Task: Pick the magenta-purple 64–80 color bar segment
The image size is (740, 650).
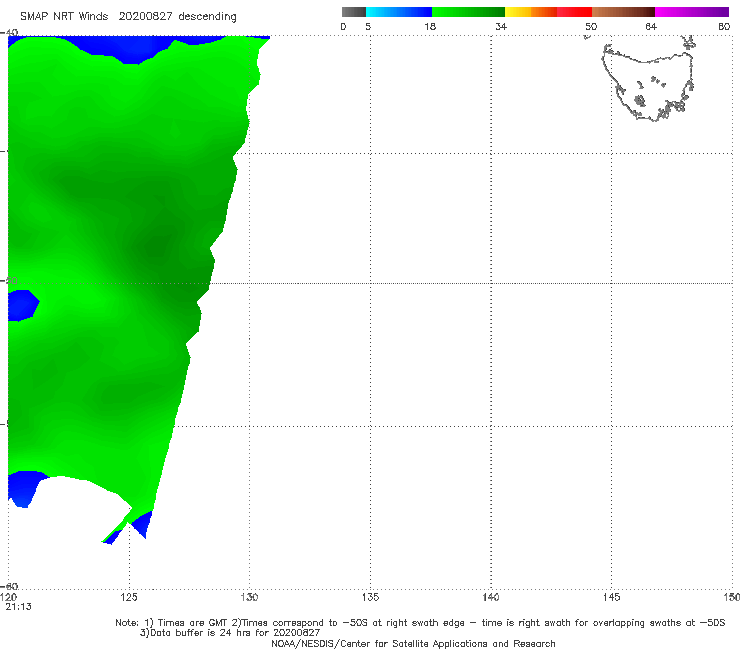Action: click(x=692, y=12)
